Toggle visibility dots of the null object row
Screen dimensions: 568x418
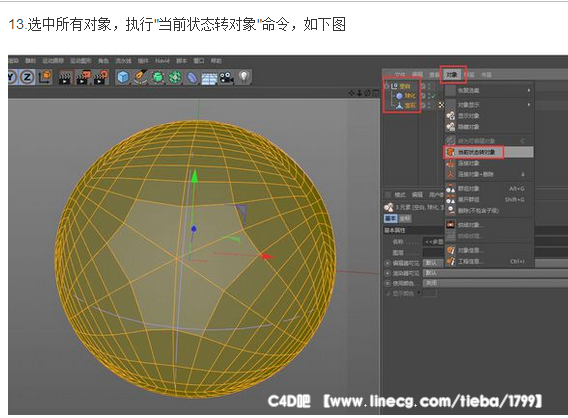coord(429,86)
